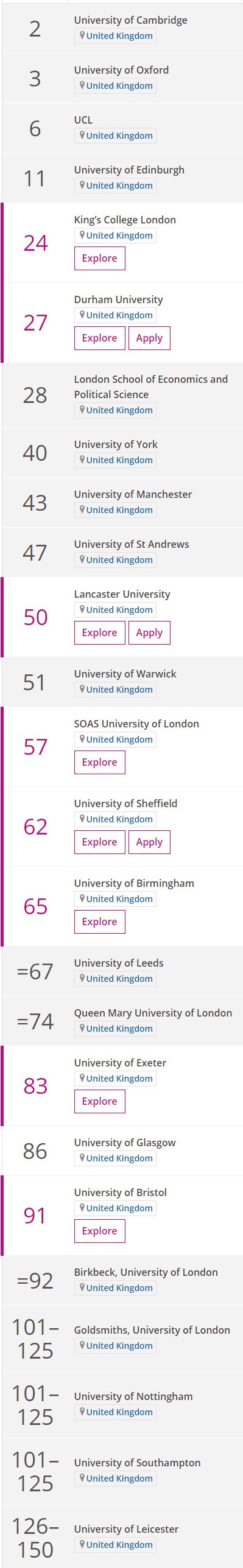This screenshot has width=243, height=1568.
Task: Click the location pin under University of York
Action: (x=82, y=460)
